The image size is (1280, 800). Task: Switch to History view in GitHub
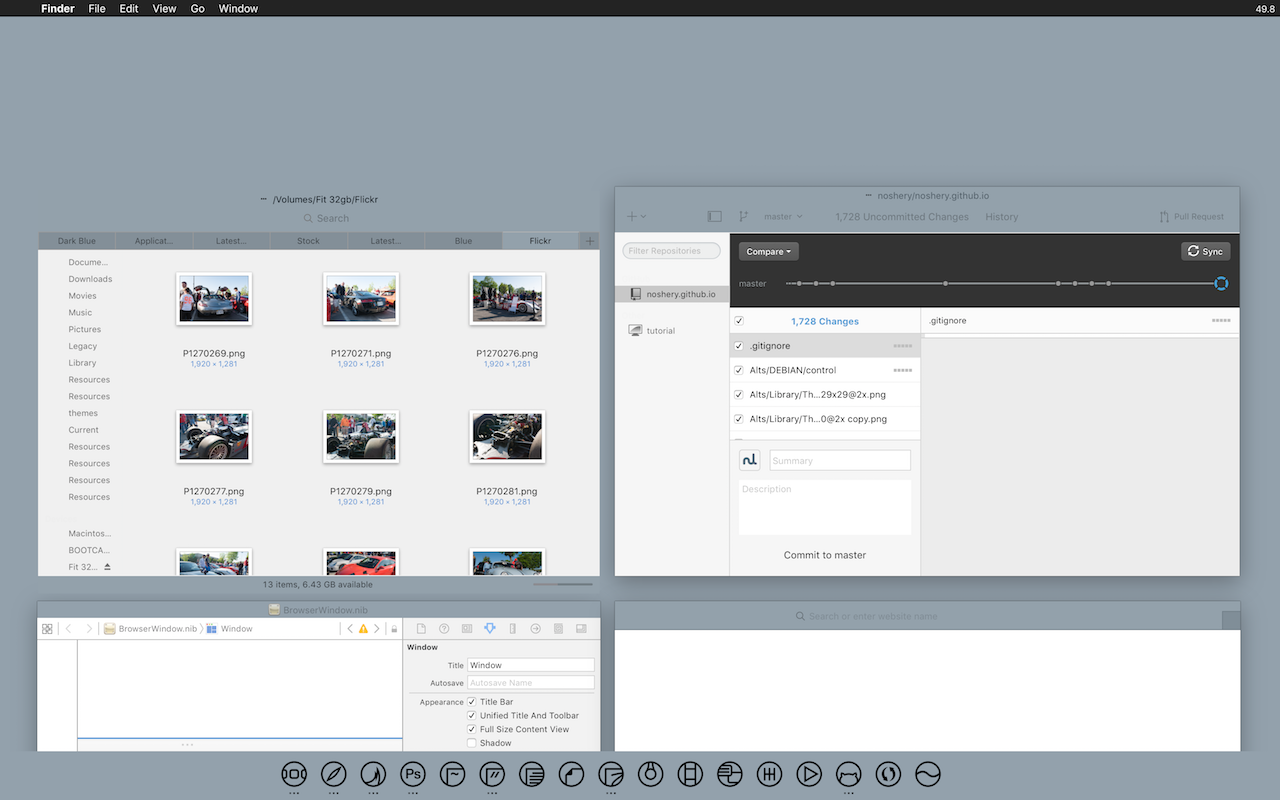pos(1001,217)
